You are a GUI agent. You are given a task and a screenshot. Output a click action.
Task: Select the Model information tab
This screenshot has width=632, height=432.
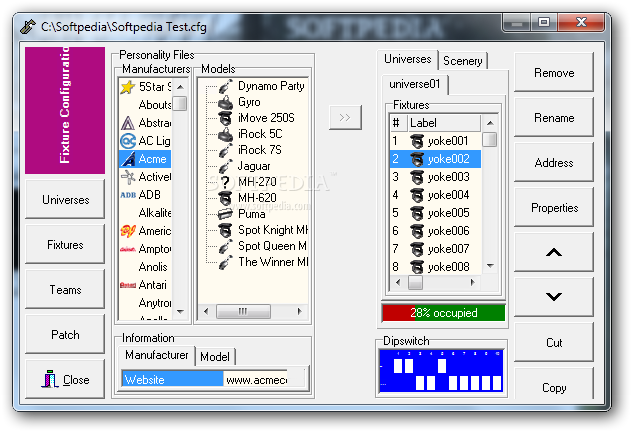point(215,357)
